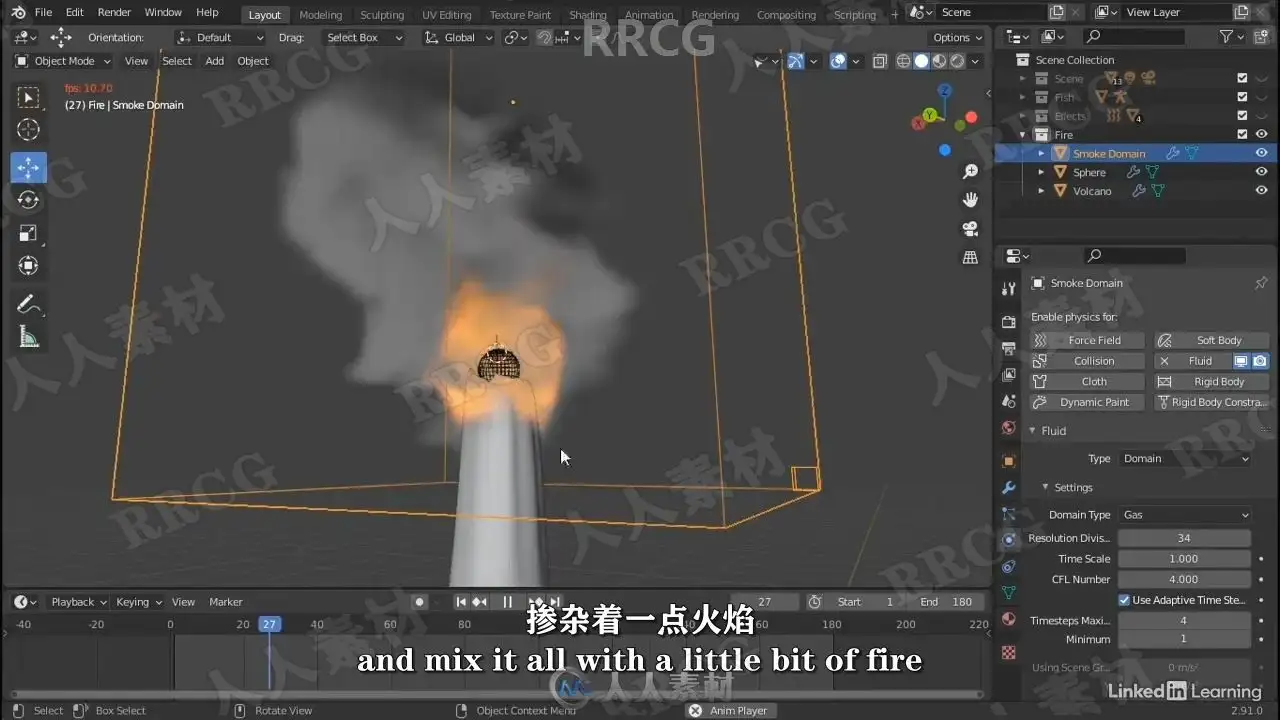Open the Material properties tab
The width and height of the screenshot is (1280, 720).
click(x=1009, y=619)
